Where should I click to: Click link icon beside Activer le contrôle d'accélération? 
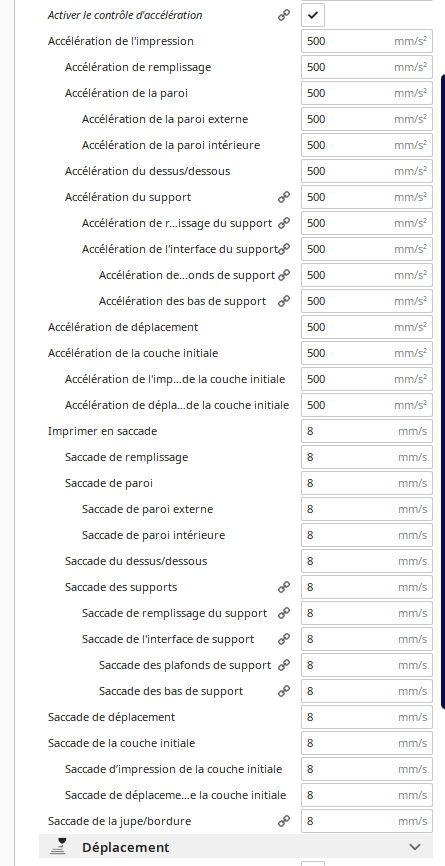[x=284, y=15]
